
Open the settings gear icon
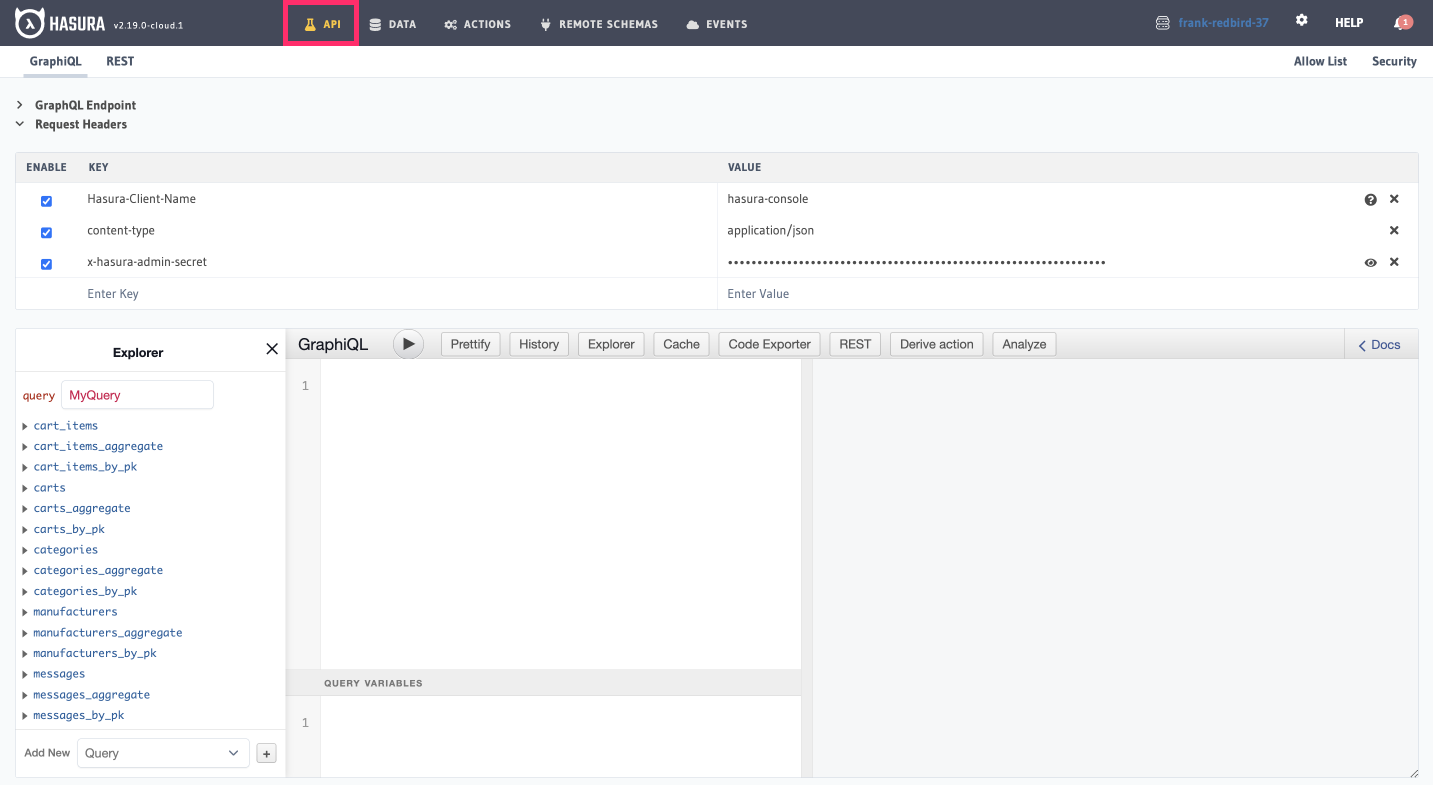point(1301,21)
